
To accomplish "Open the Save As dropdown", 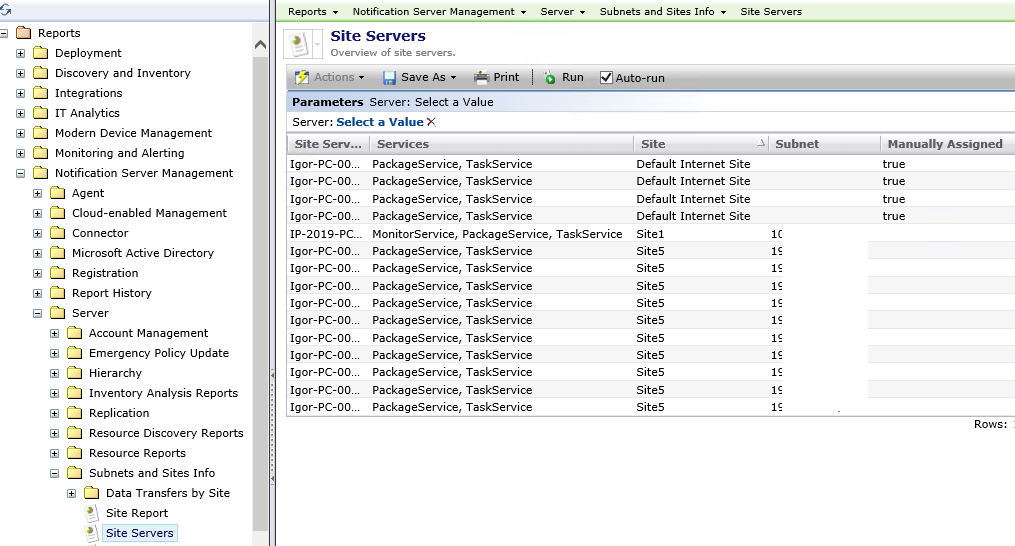I will click(x=419, y=78).
